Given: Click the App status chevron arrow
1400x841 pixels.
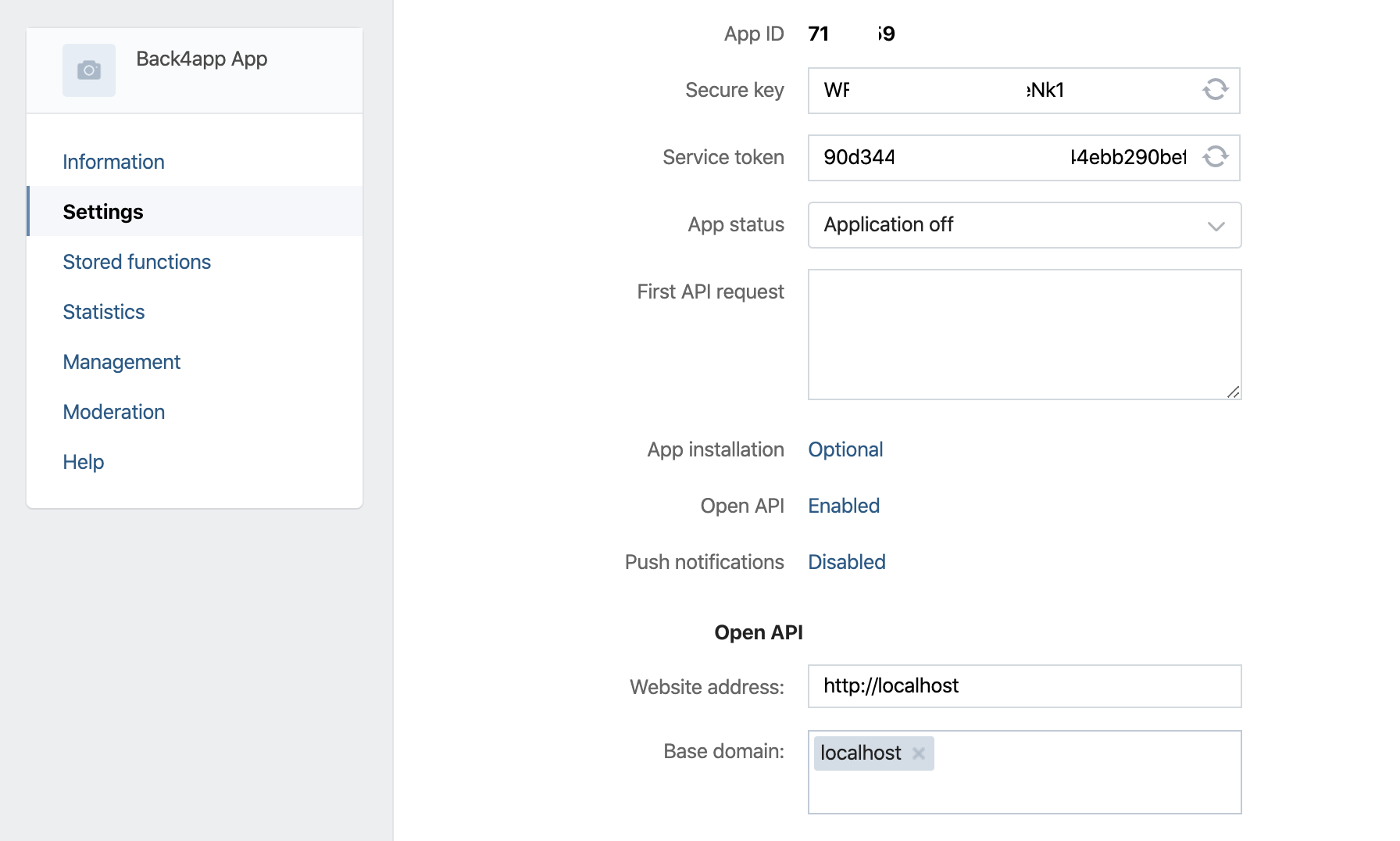Looking at the screenshot, I should pos(1216,227).
